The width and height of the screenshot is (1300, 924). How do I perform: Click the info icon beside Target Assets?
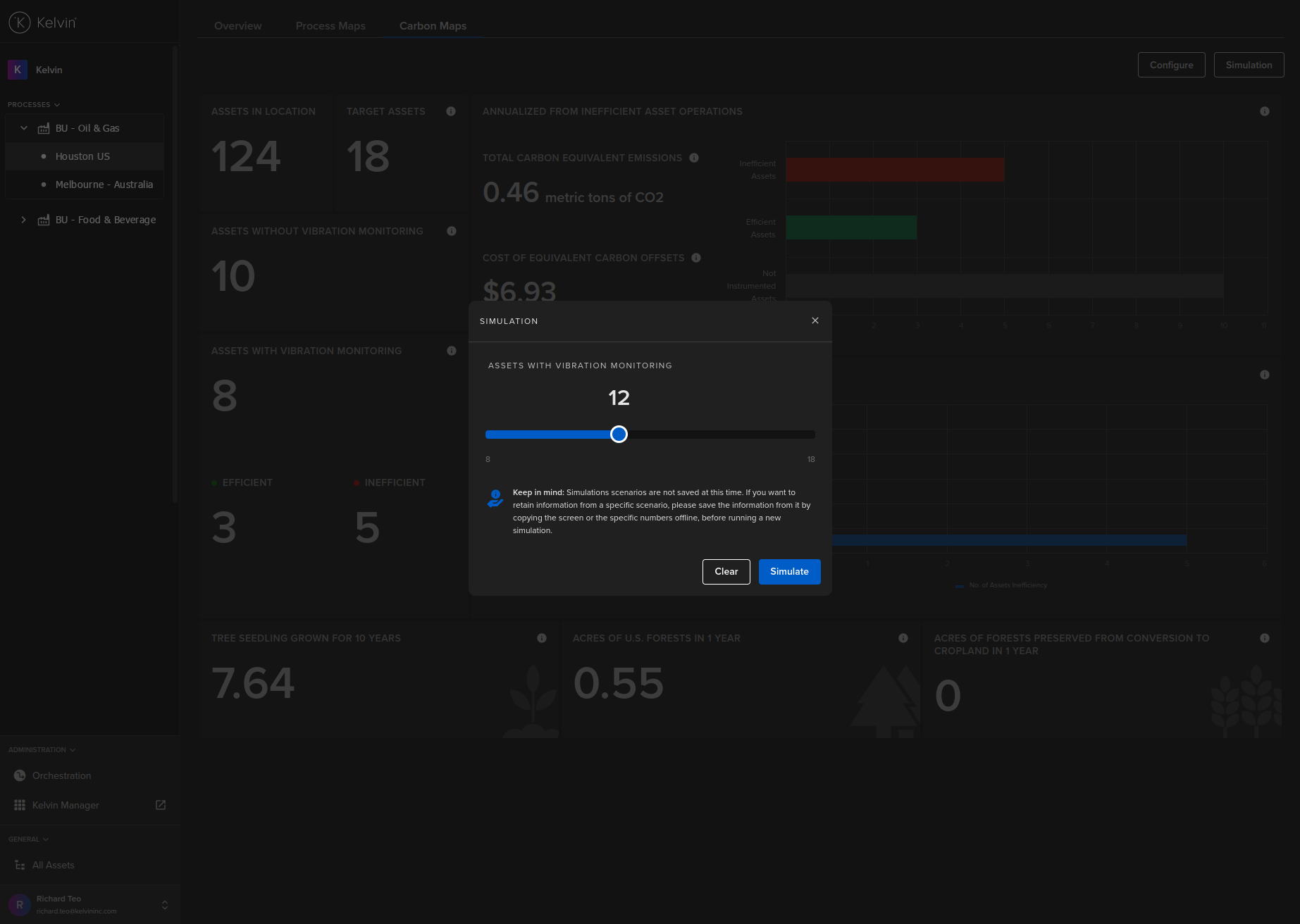click(x=451, y=111)
